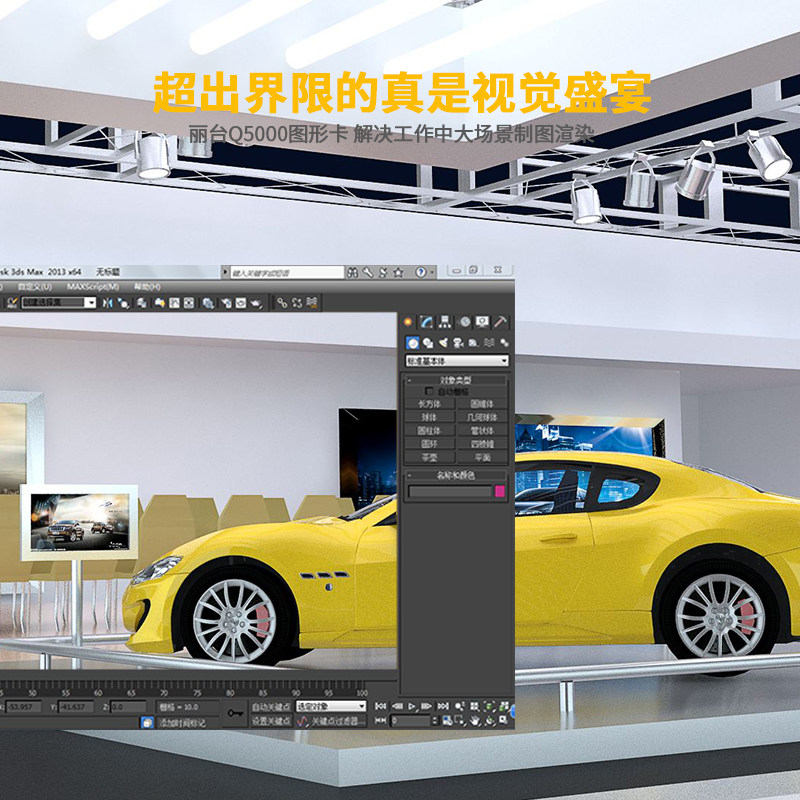This screenshot has height=800, width=800.
Task: Select the Lights category icon
Action: pos(443,343)
